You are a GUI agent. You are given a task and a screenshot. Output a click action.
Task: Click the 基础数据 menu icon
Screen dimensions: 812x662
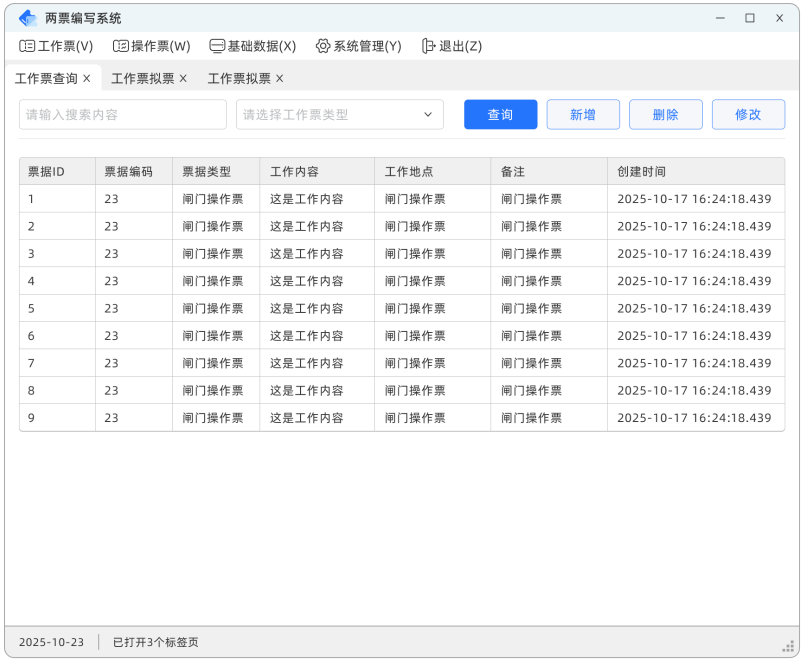point(217,46)
